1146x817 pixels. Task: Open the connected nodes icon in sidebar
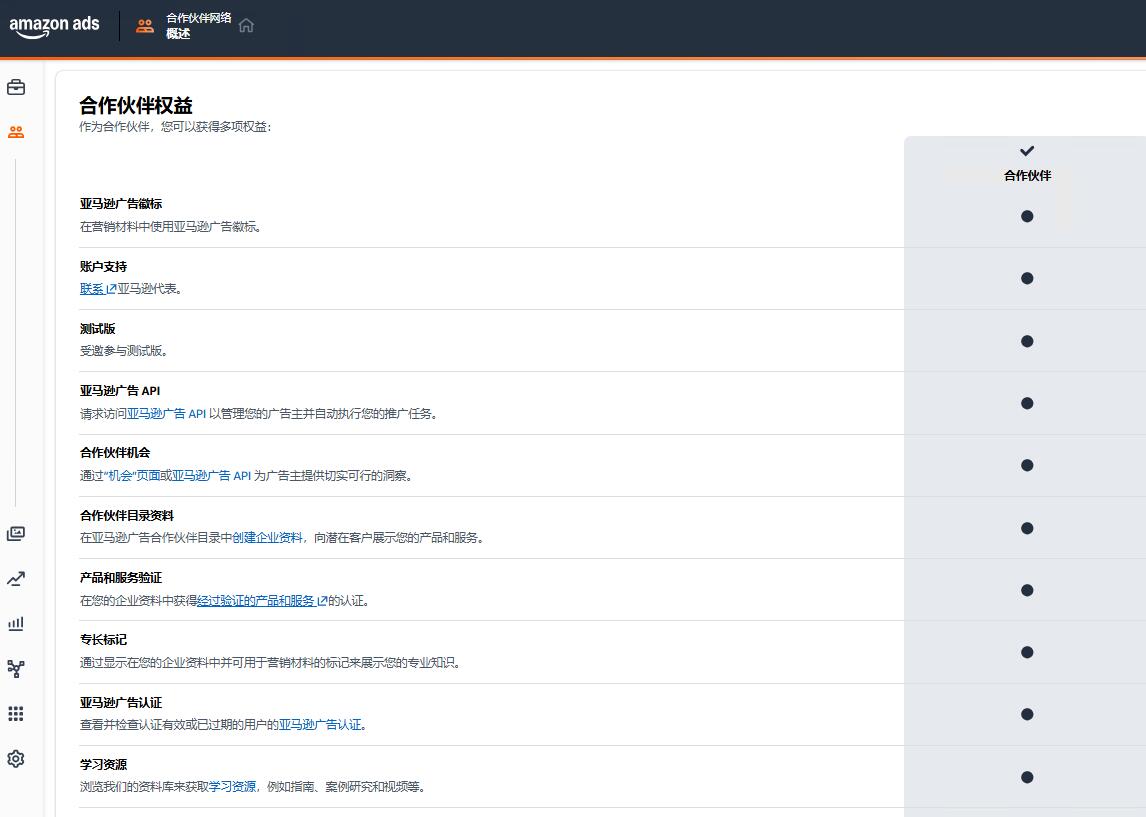point(16,669)
